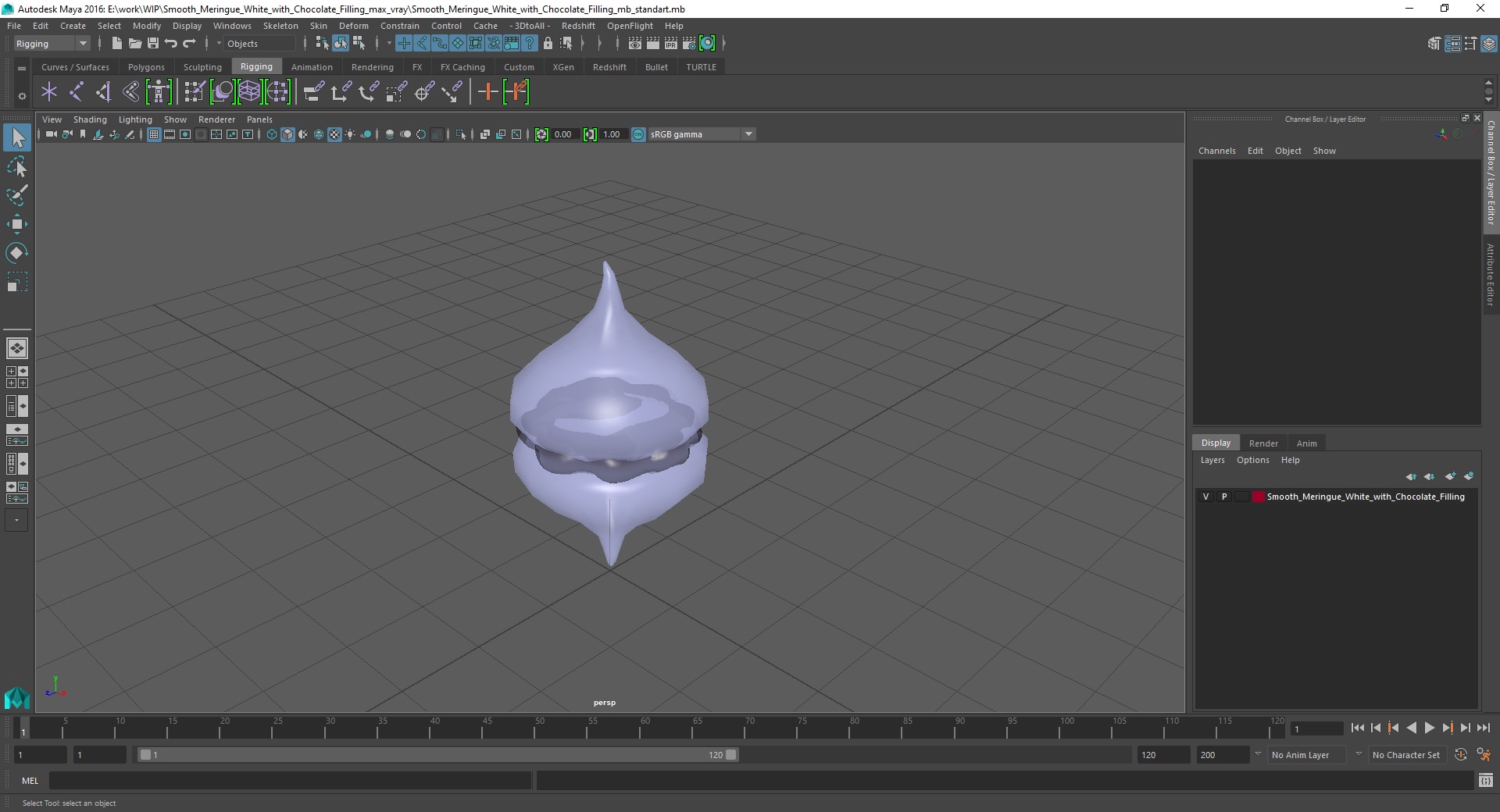The image size is (1500, 812).
Task: Click the Open Scene folder icon
Action: pos(135,44)
